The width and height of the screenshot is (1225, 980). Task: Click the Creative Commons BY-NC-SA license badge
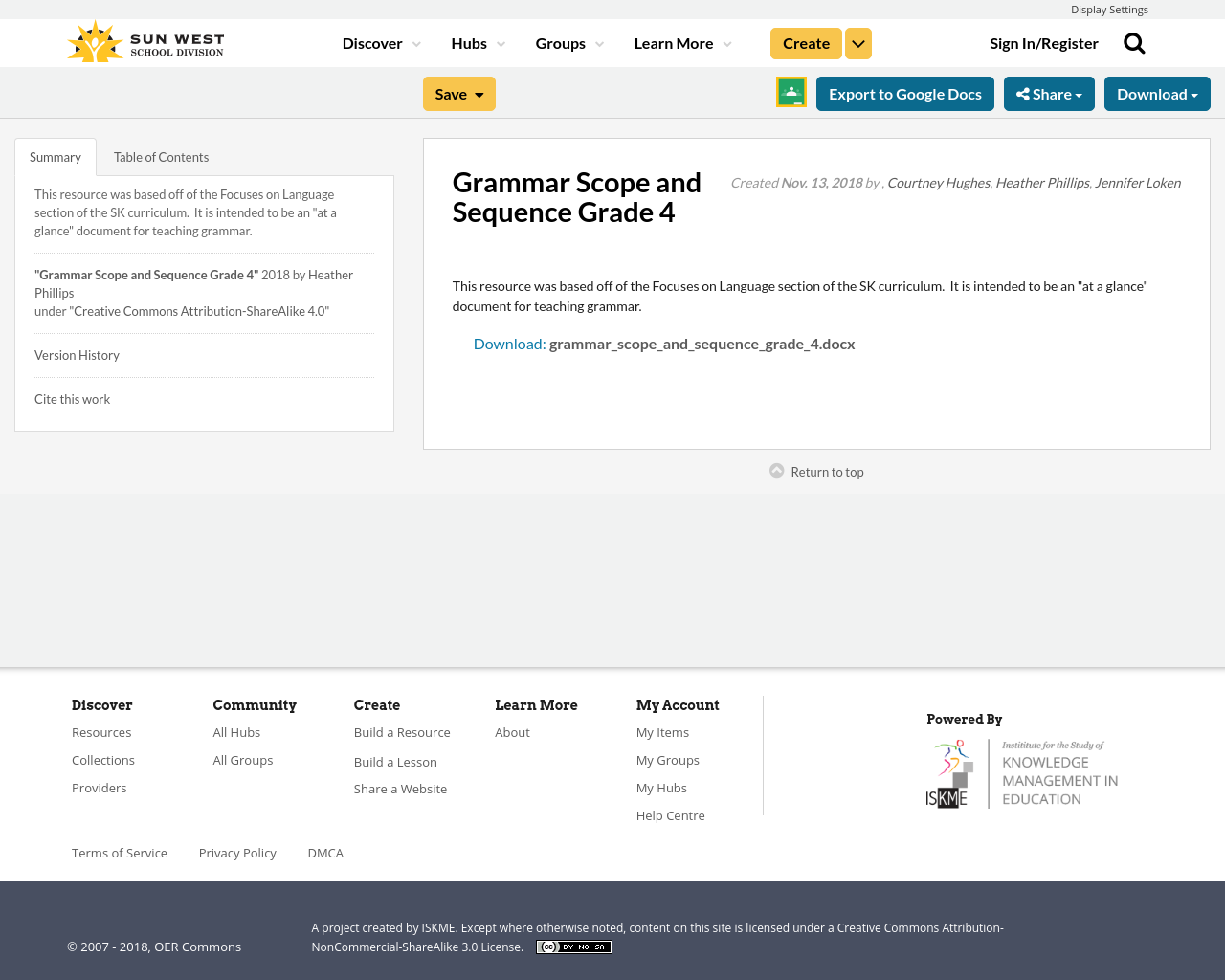[x=573, y=946]
